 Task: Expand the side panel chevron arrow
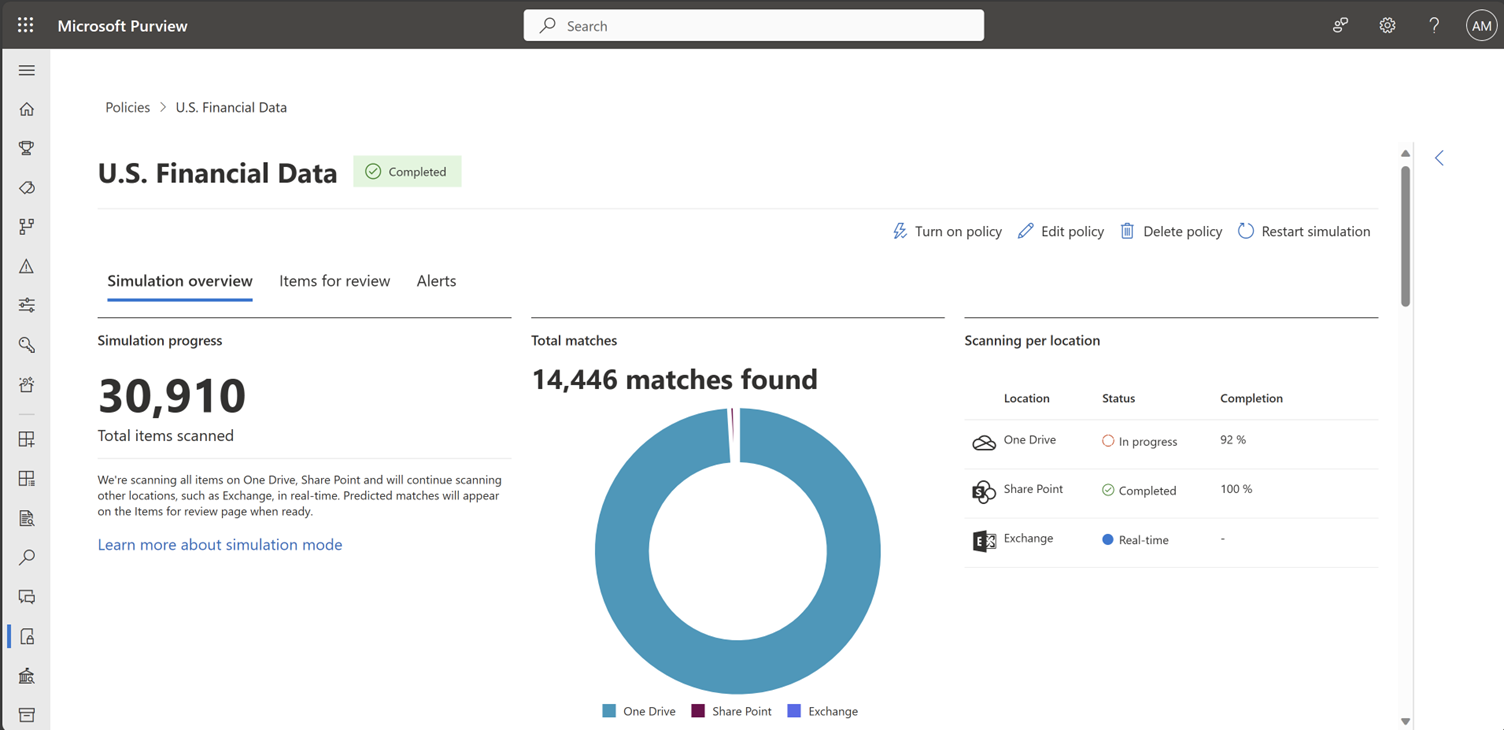click(1440, 158)
